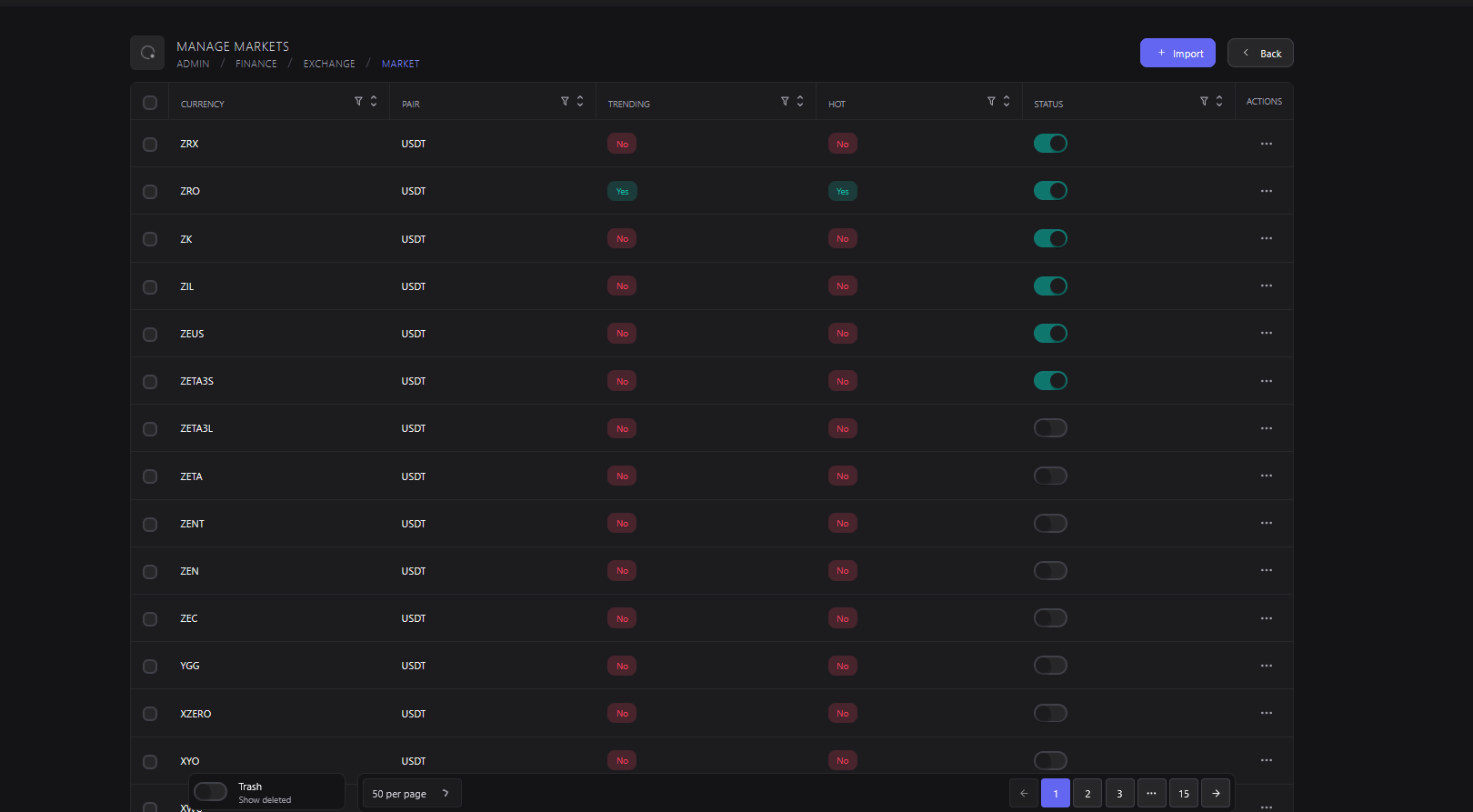Screen dimensions: 1473x812
Task: Open actions menu for ZRX row
Action: pos(1266,144)
